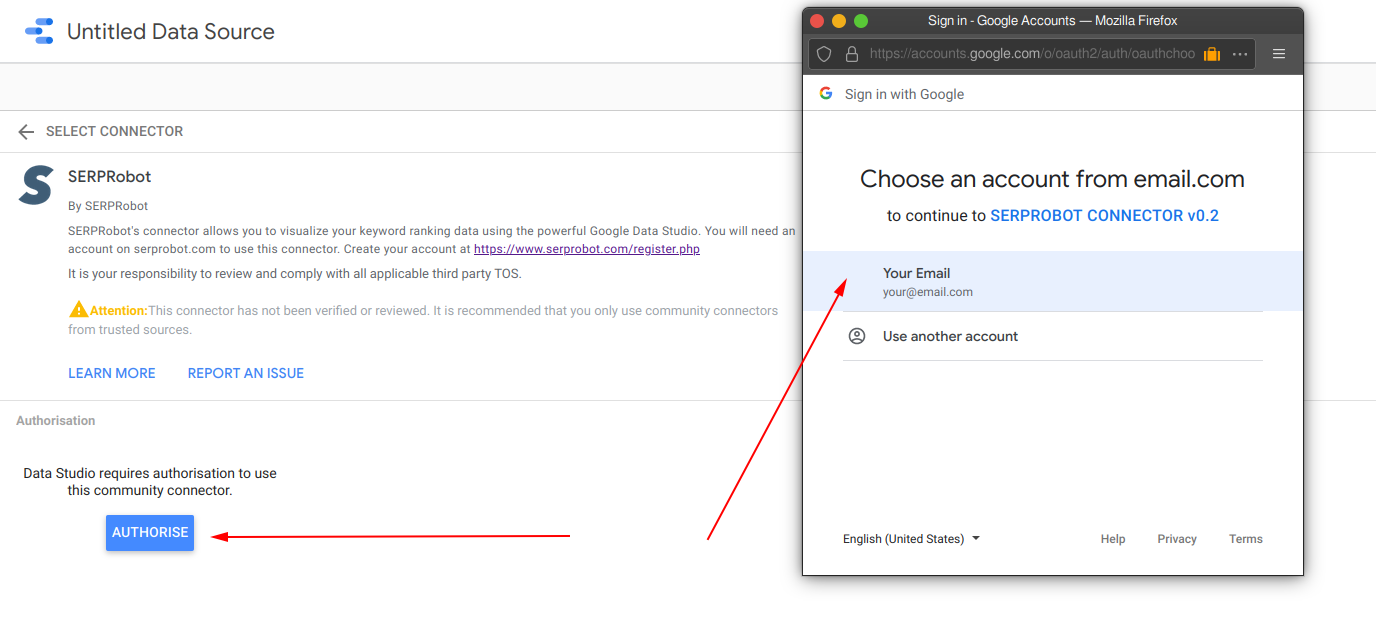
Task: Click the padlock site security icon
Action: [x=852, y=54]
